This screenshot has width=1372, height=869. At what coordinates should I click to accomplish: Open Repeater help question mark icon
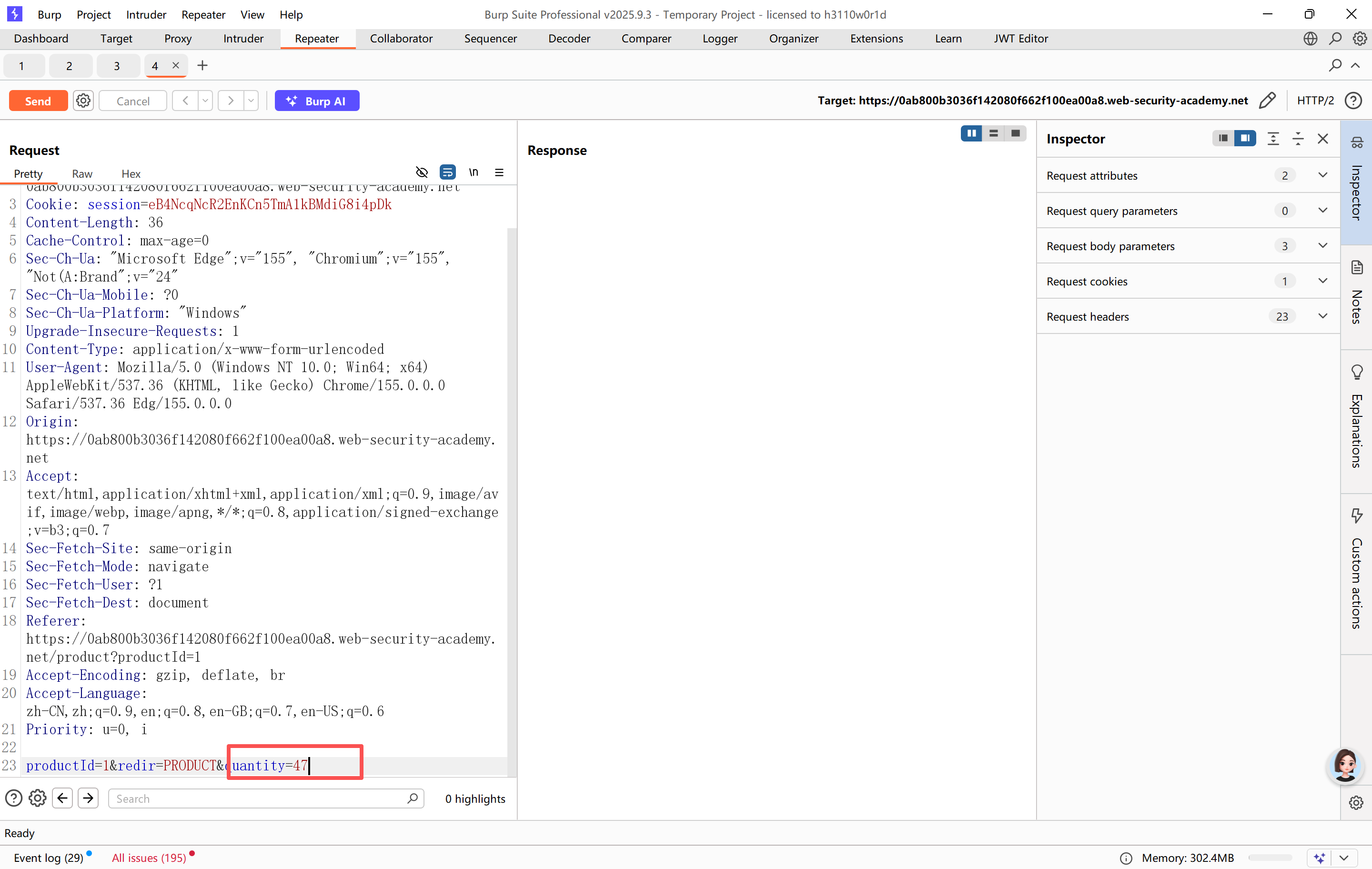click(x=1353, y=101)
